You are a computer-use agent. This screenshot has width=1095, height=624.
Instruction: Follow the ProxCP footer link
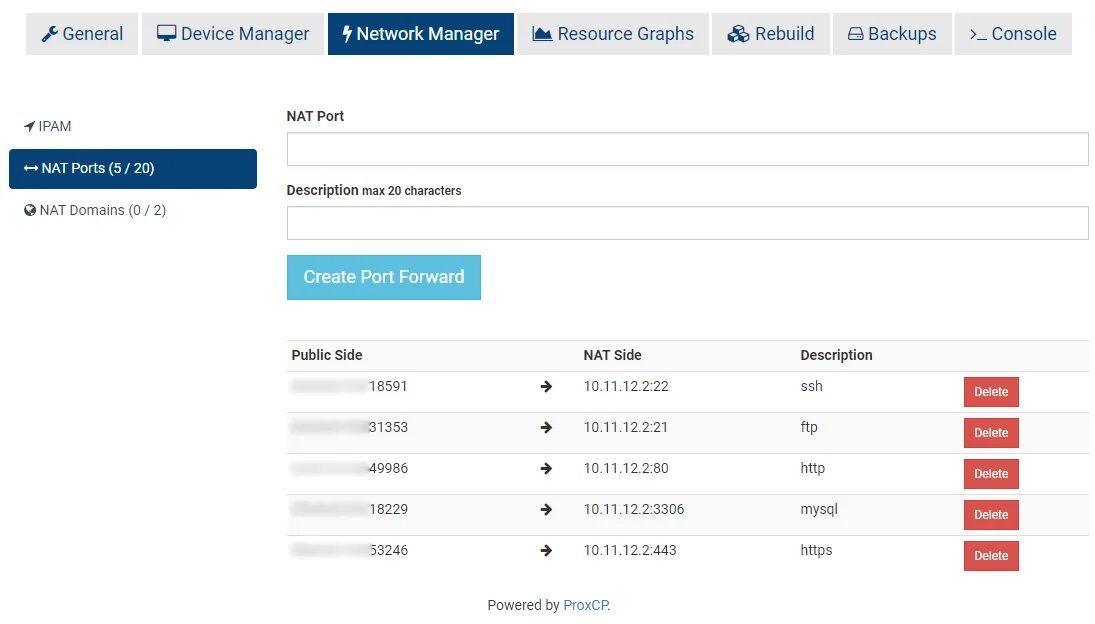click(x=585, y=605)
